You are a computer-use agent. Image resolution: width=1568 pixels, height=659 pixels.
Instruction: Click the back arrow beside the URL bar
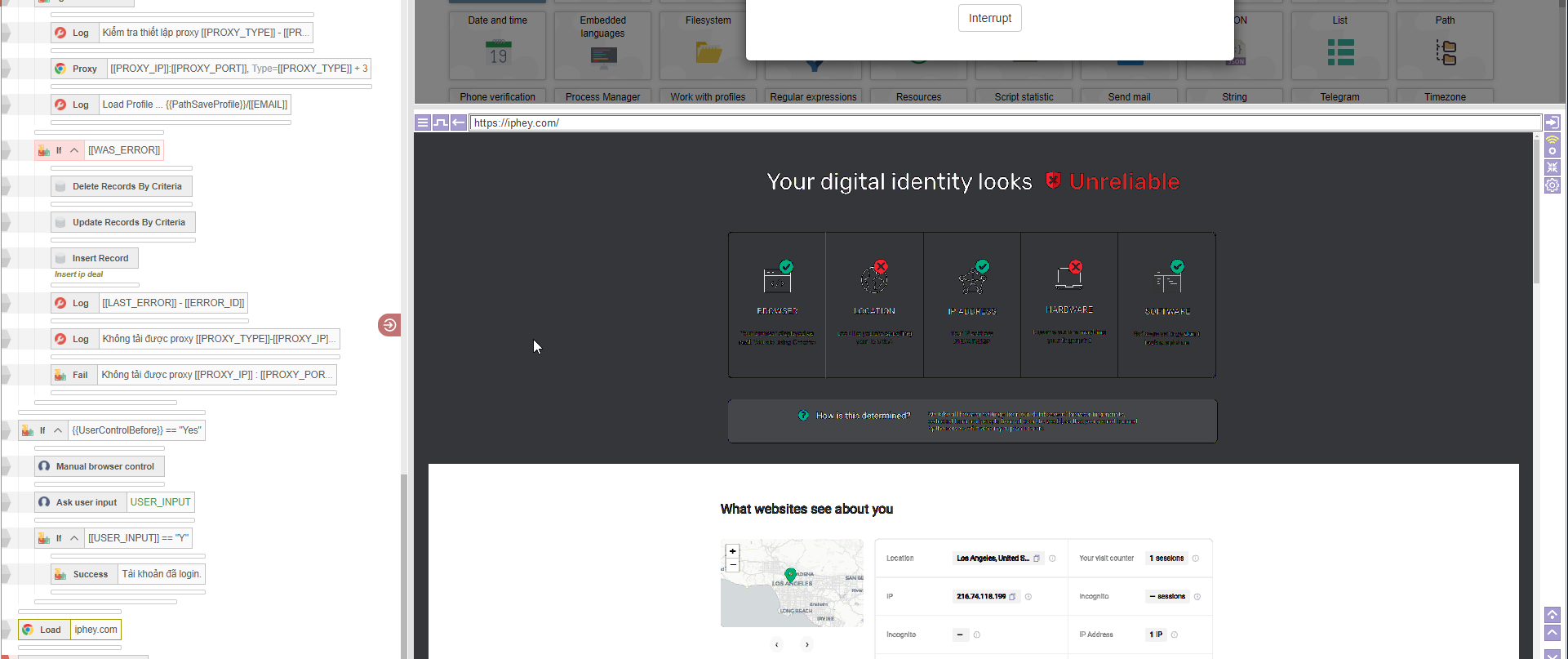tap(459, 122)
